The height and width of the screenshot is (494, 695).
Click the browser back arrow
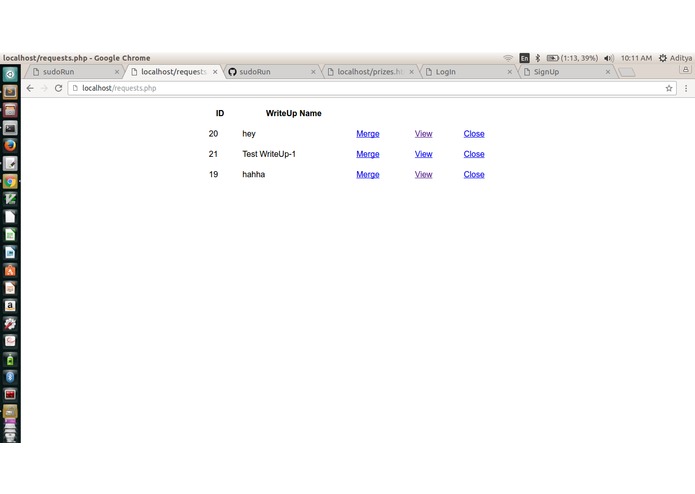30,88
